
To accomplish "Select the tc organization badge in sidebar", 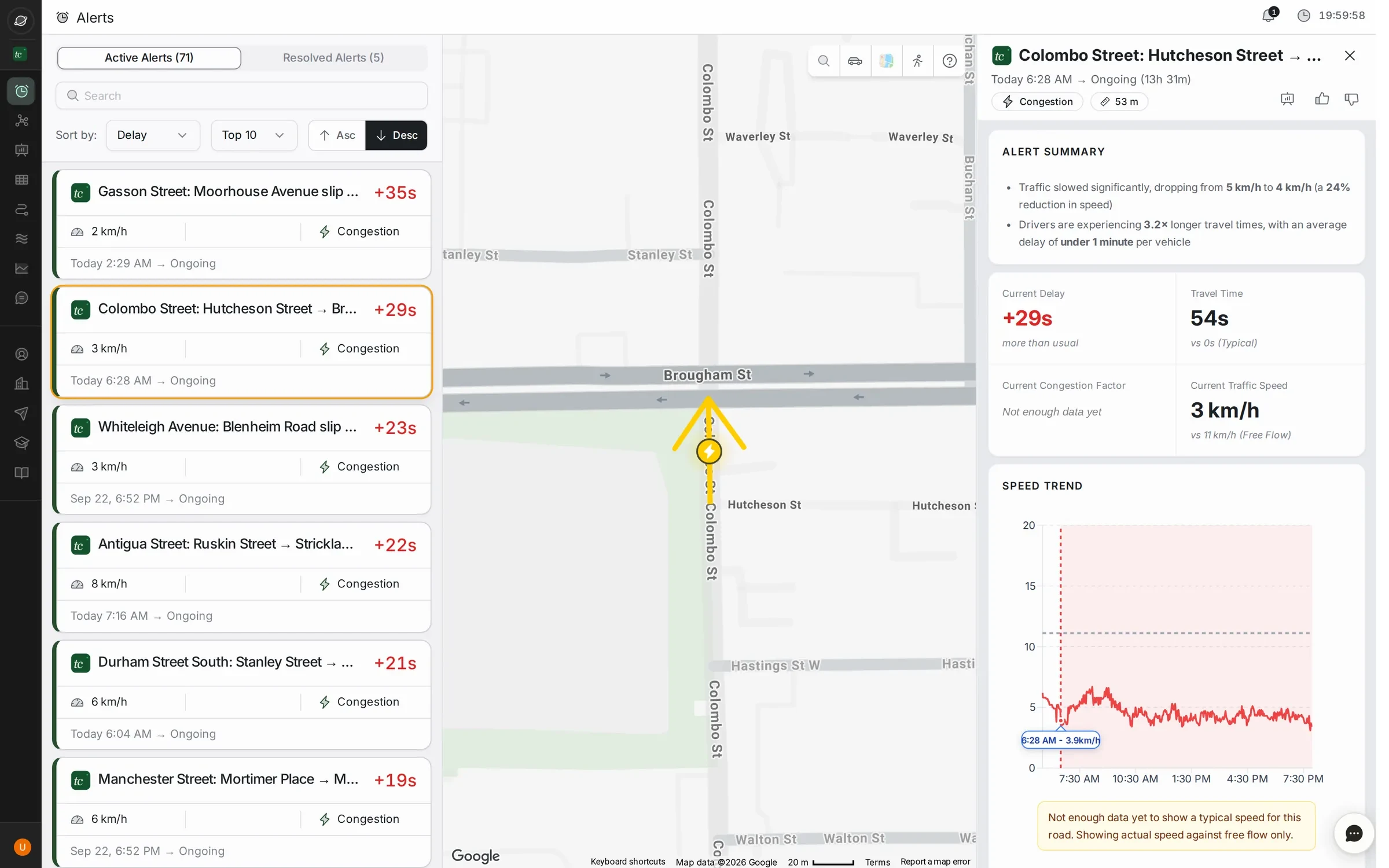I will 20,54.
